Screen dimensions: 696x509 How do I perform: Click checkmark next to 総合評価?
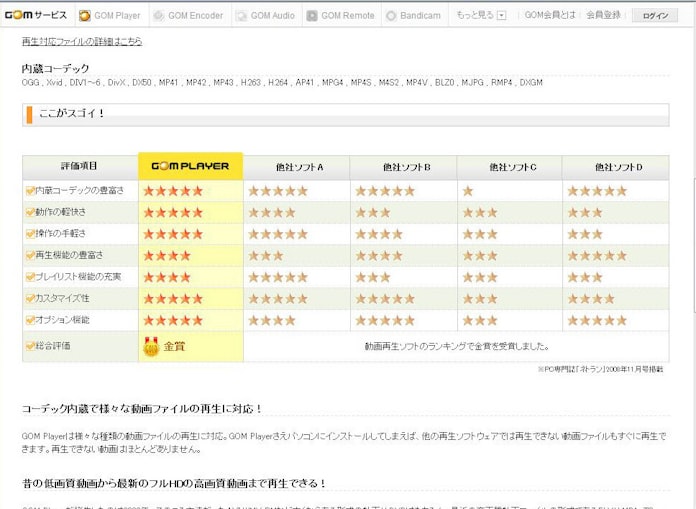(x=30, y=346)
